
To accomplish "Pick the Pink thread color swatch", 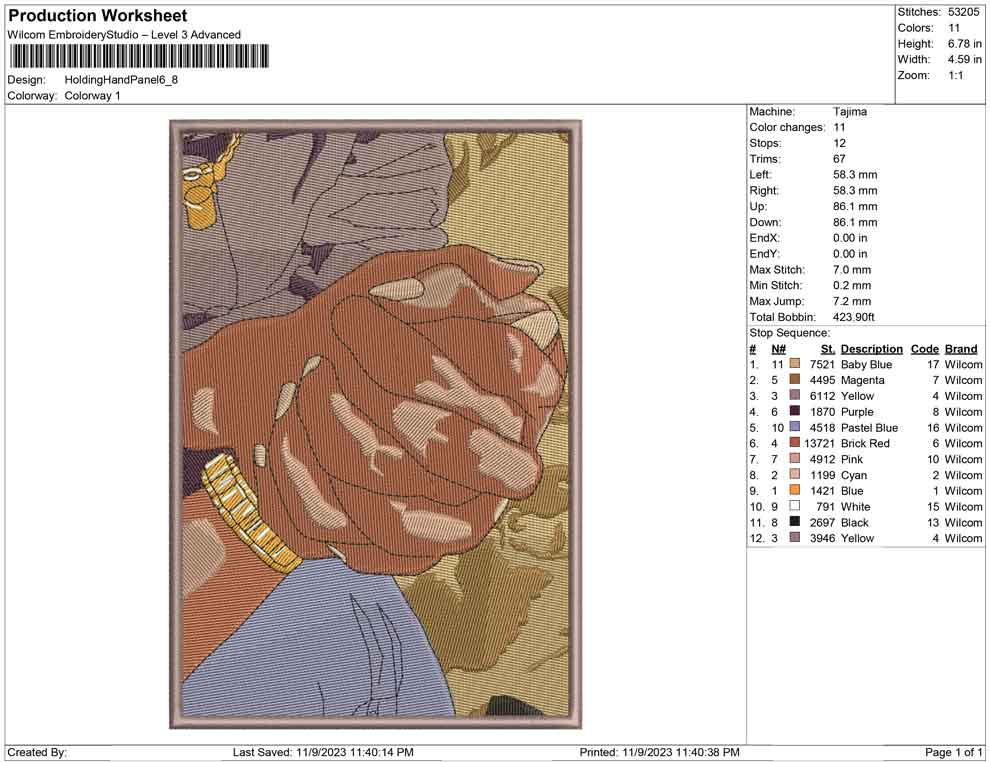I will [795, 458].
